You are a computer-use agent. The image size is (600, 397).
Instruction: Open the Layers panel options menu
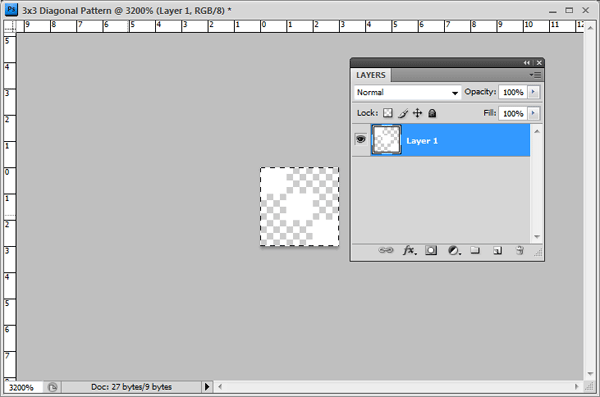pyautogui.click(x=536, y=75)
